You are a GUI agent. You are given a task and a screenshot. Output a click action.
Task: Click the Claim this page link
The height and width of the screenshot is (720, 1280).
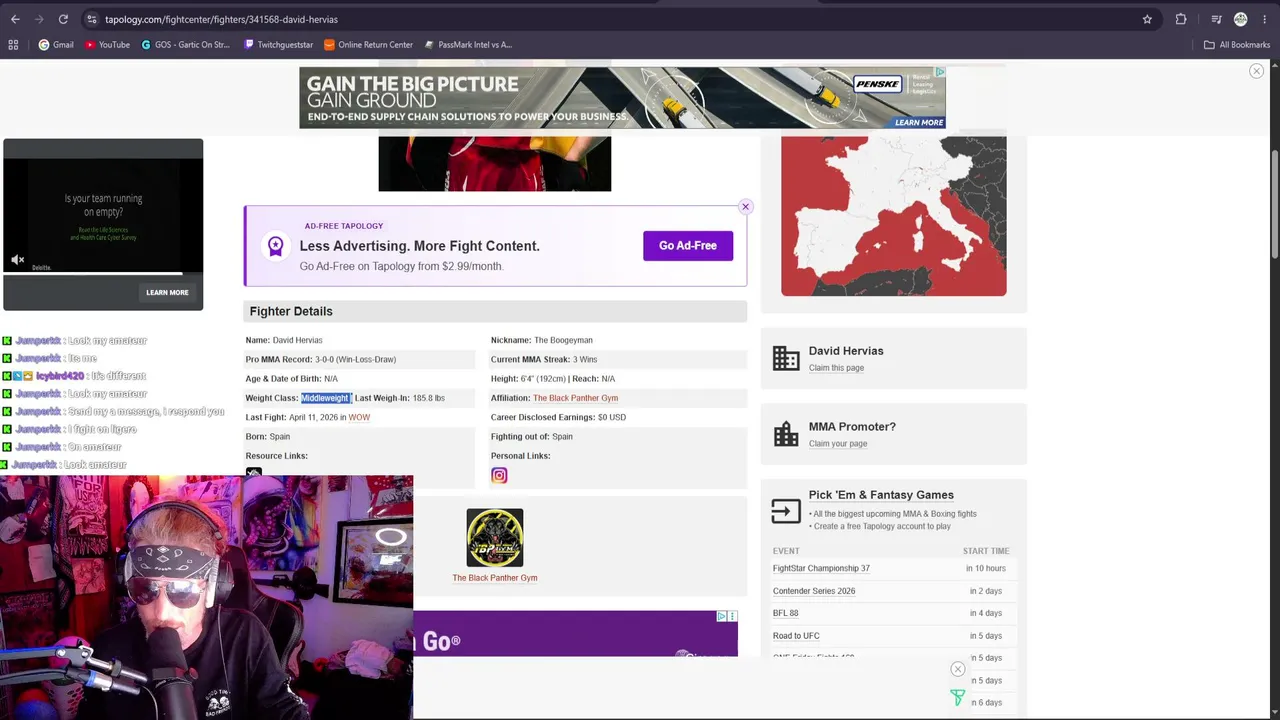[x=836, y=368]
